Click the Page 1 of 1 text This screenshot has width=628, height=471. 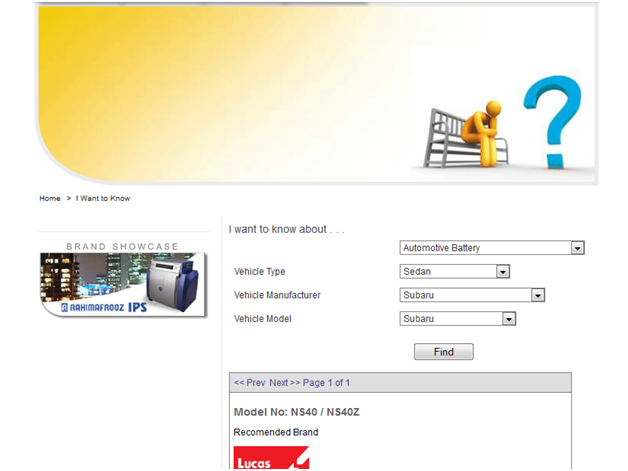click(326, 383)
